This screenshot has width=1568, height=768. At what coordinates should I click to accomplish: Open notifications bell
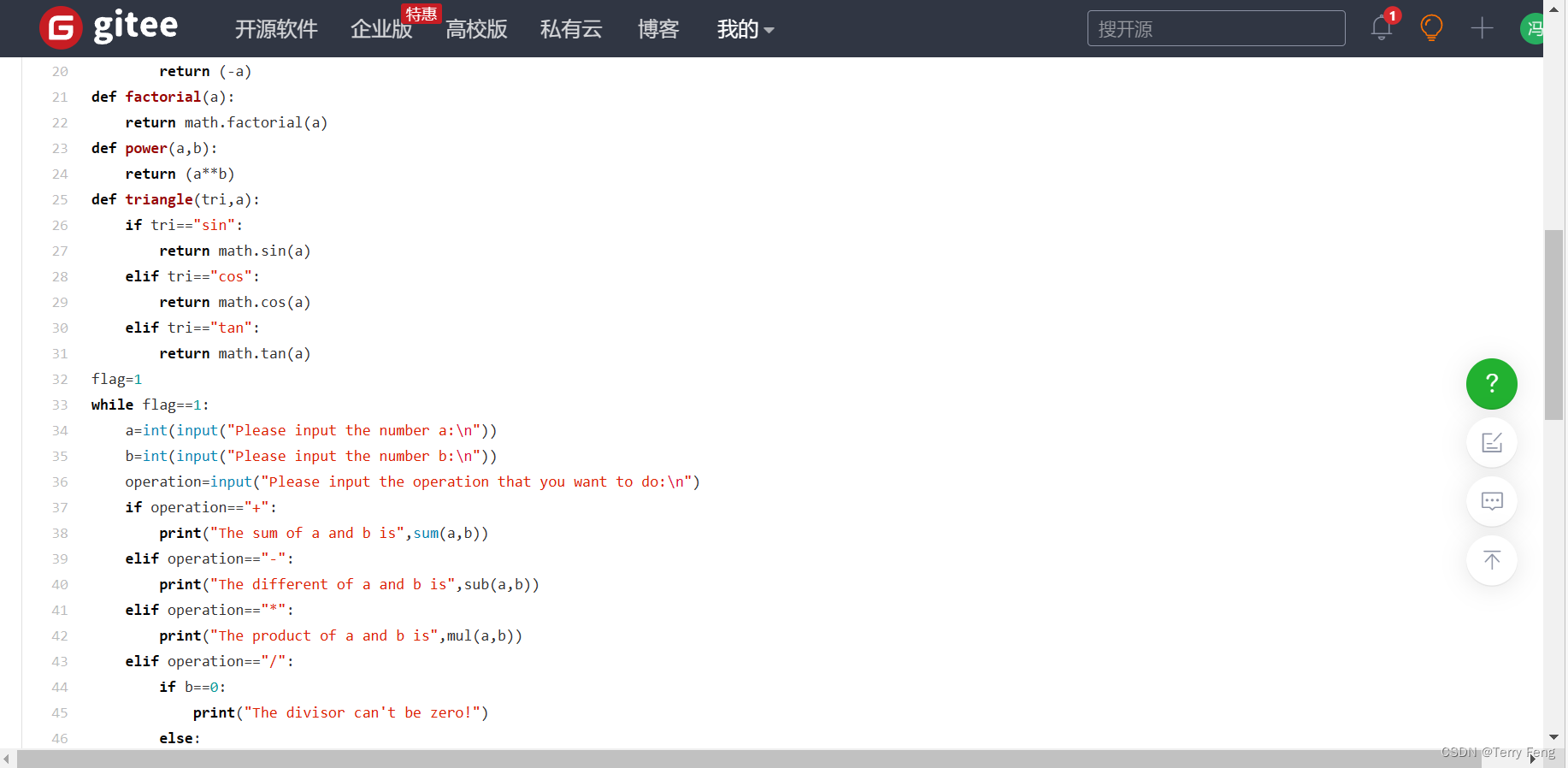tap(1382, 28)
